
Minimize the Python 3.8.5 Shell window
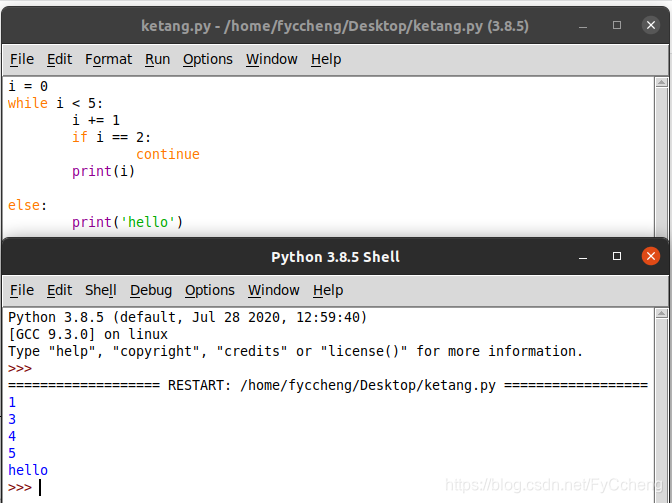pyautogui.click(x=583, y=257)
